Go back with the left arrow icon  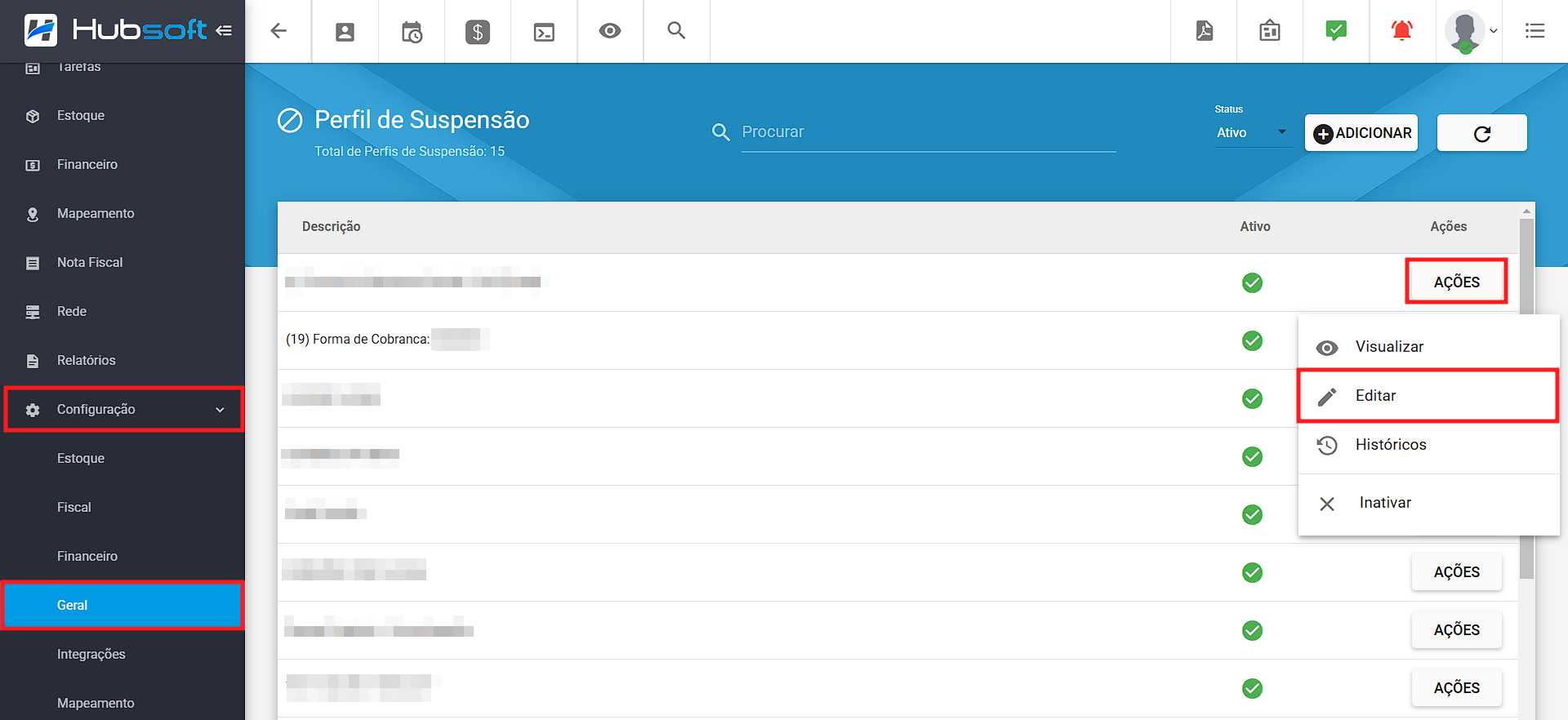tap(278, 31)
